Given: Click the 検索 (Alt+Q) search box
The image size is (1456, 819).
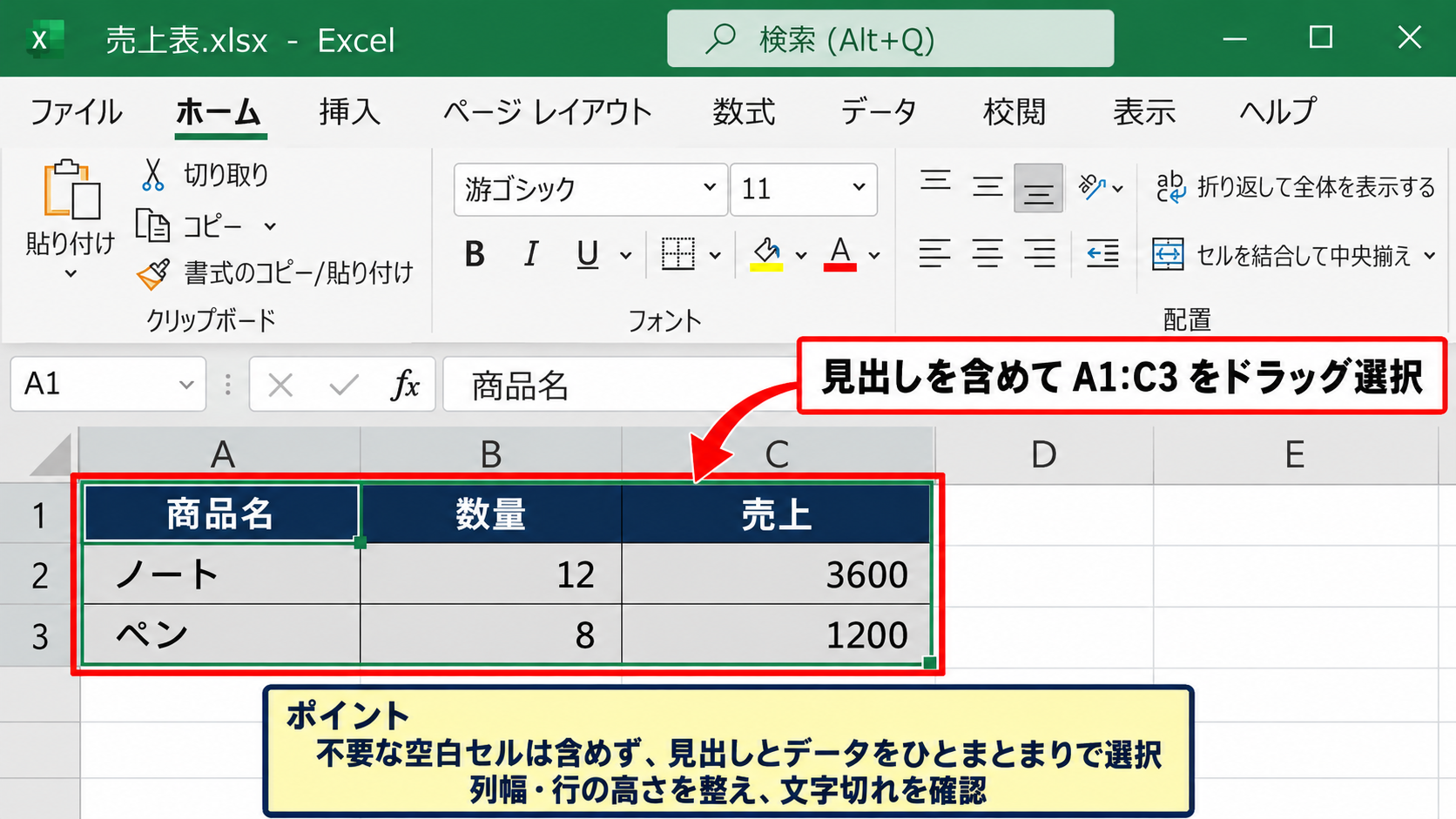Looking at the screenshot, I should tap(890, 38).
